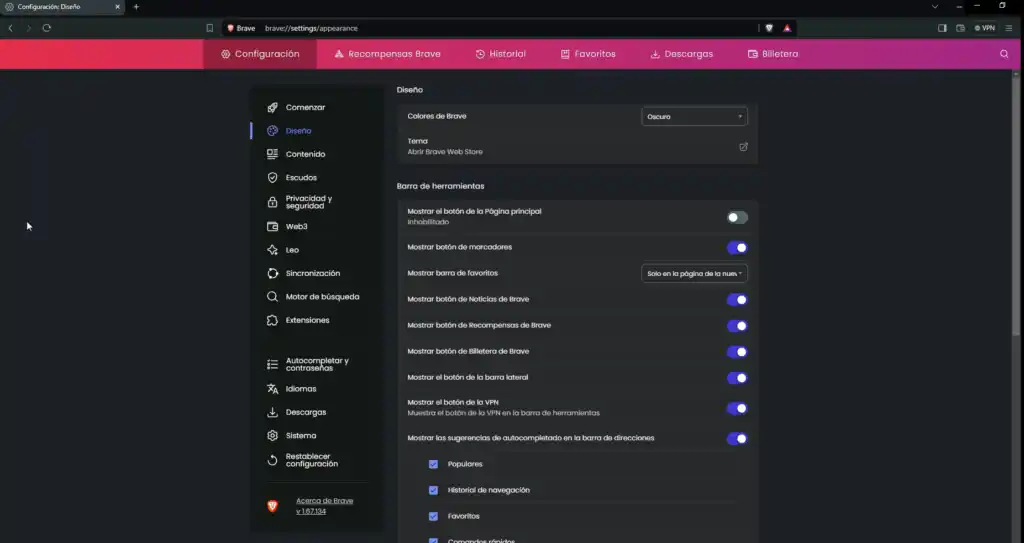Image resolution: width=1024 pixels, height=543 pixels.
Task: Click the Contenido layout icon in sidebar
Action: click(x=272, y=154)
